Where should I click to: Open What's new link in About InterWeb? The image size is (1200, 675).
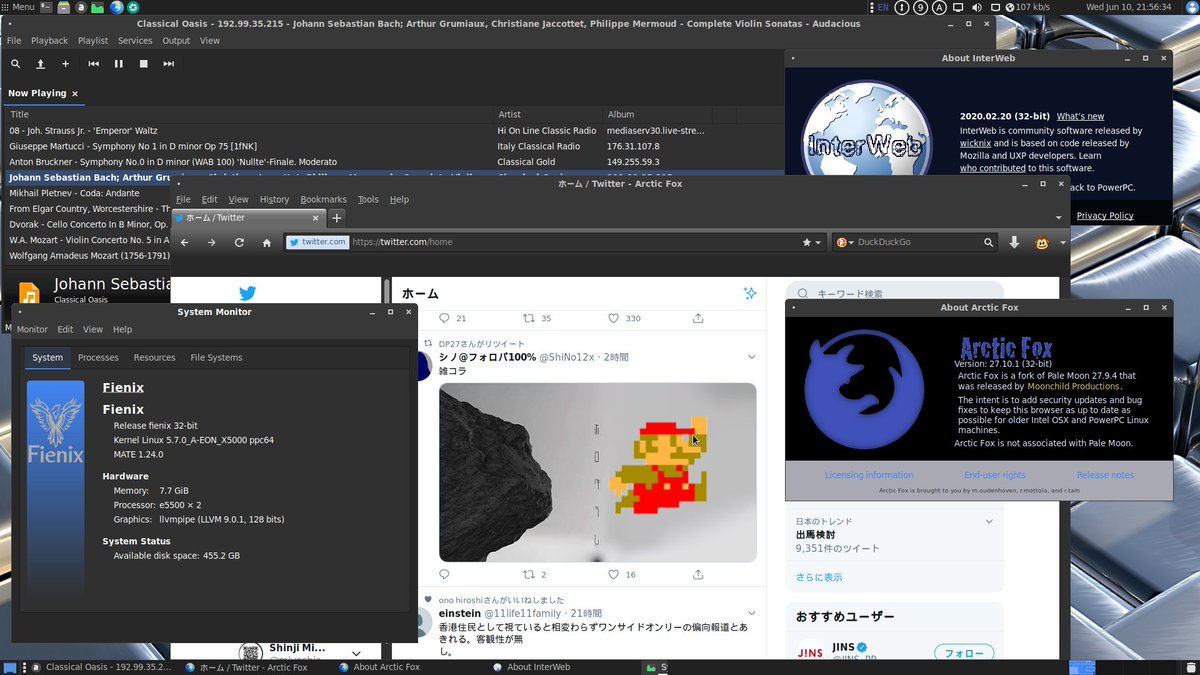(1080, 116)
